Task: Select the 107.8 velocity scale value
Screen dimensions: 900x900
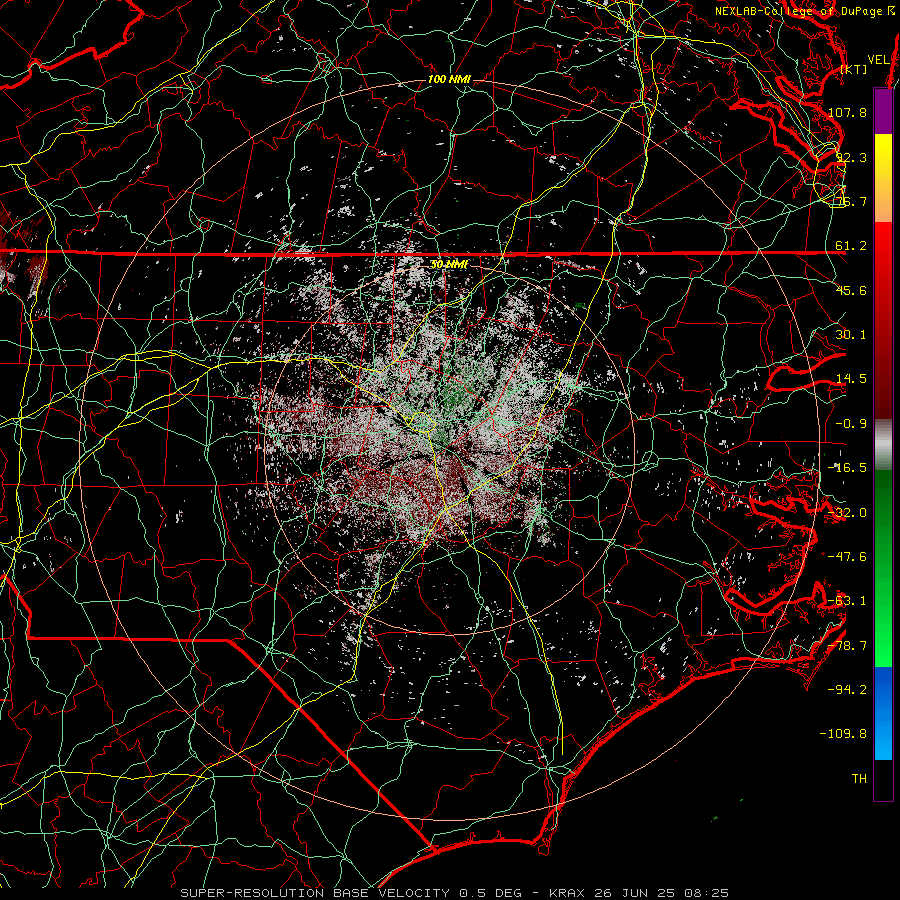Action: click(x=847, y=112)
